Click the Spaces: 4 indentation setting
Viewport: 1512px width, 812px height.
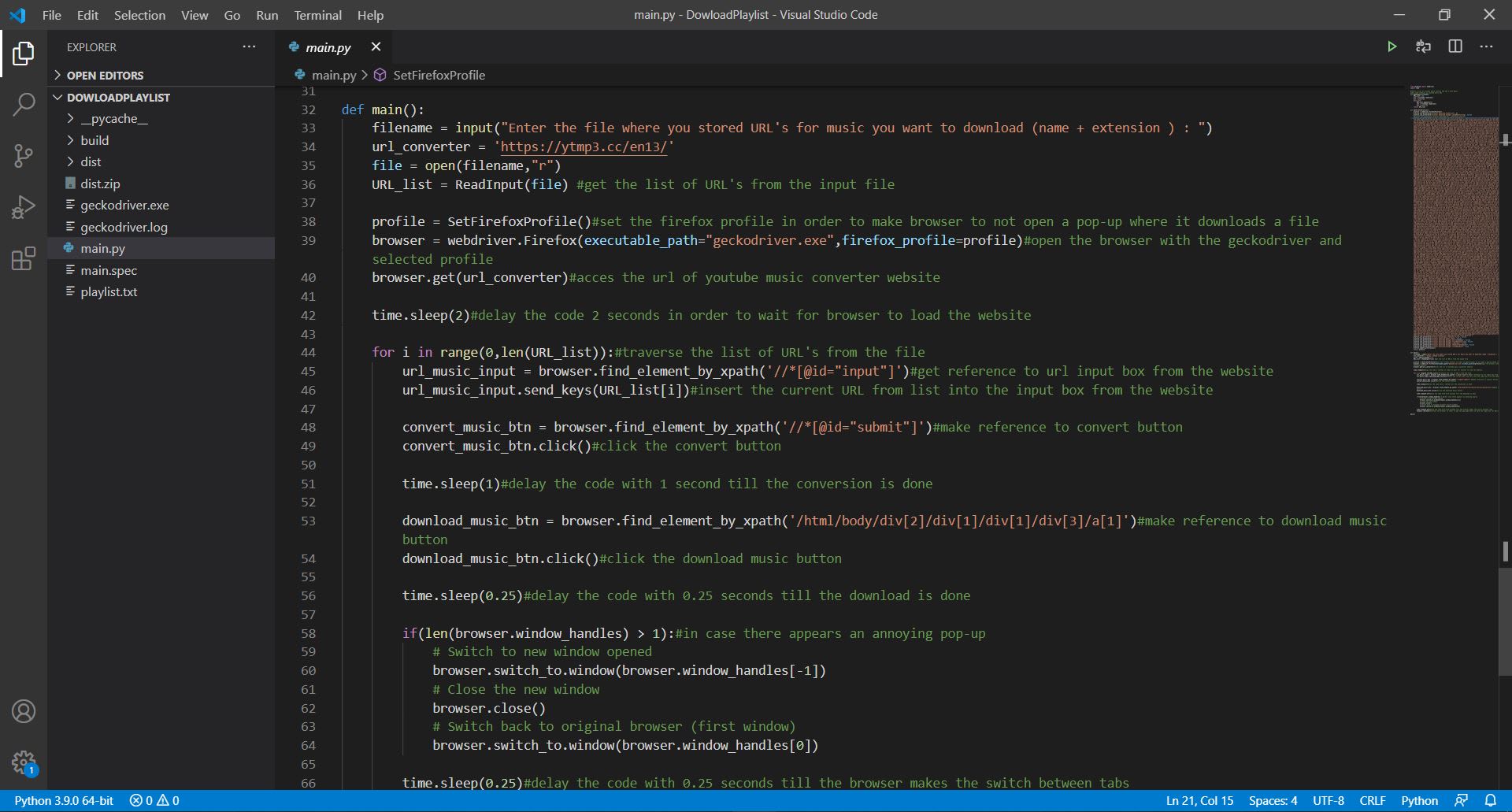pyautogui.click(x=1273, y=800)
